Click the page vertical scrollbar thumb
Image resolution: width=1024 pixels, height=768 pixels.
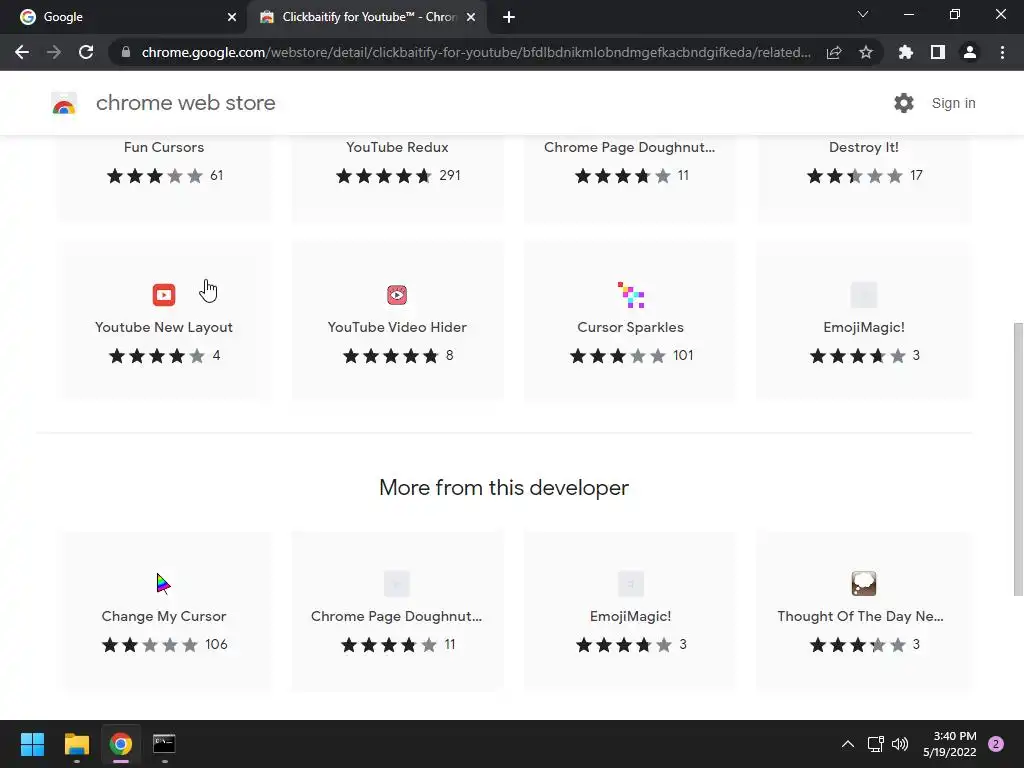tap(1017, 459)
